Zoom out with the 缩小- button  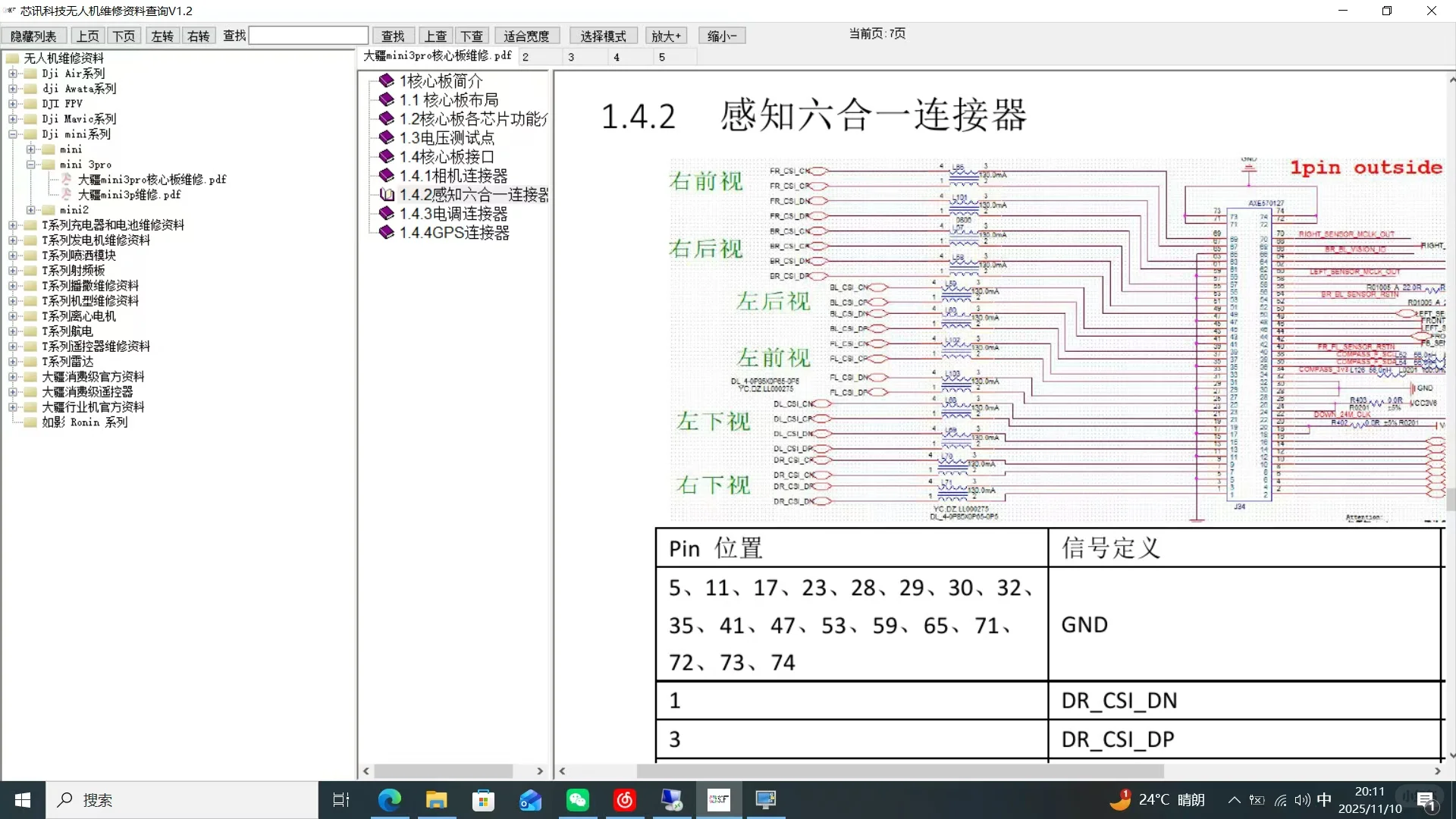point(720,35)
